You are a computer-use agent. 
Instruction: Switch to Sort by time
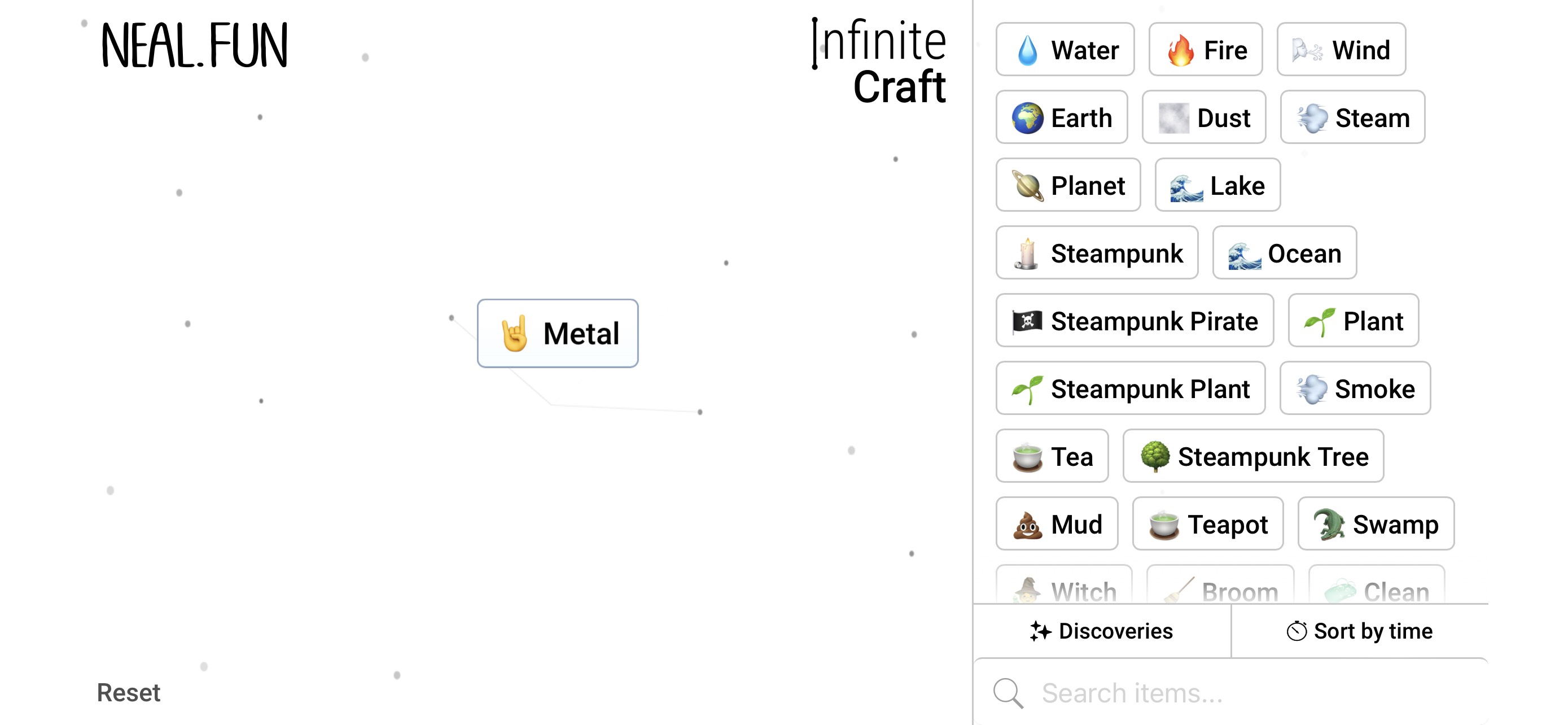1360,631
